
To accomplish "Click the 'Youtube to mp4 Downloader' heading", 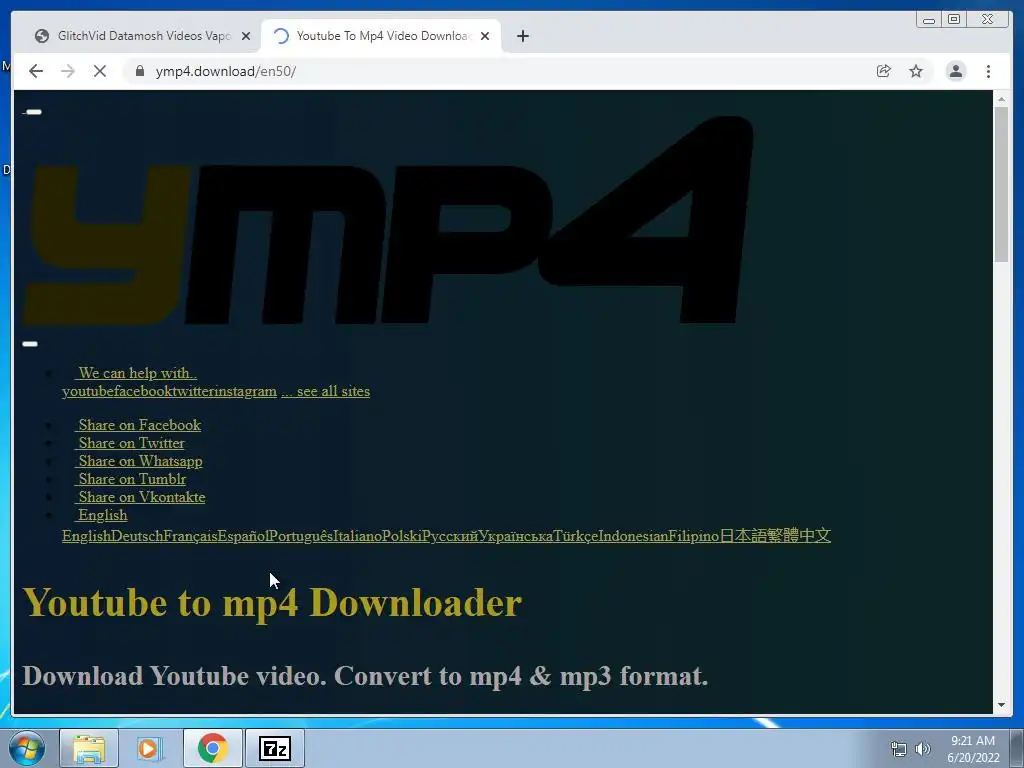I will [x=272, y=602].
